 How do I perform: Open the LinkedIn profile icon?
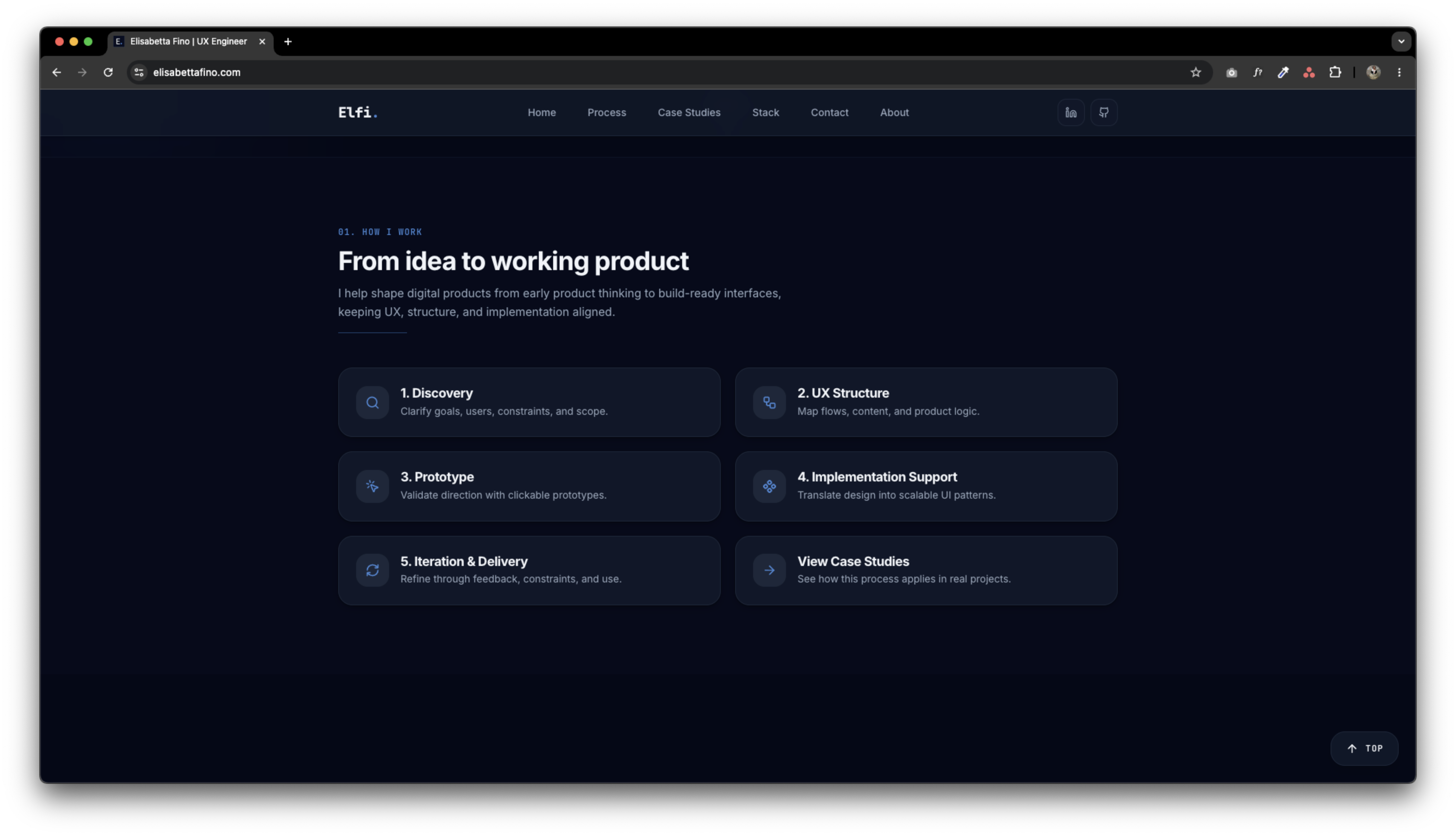1071,112
